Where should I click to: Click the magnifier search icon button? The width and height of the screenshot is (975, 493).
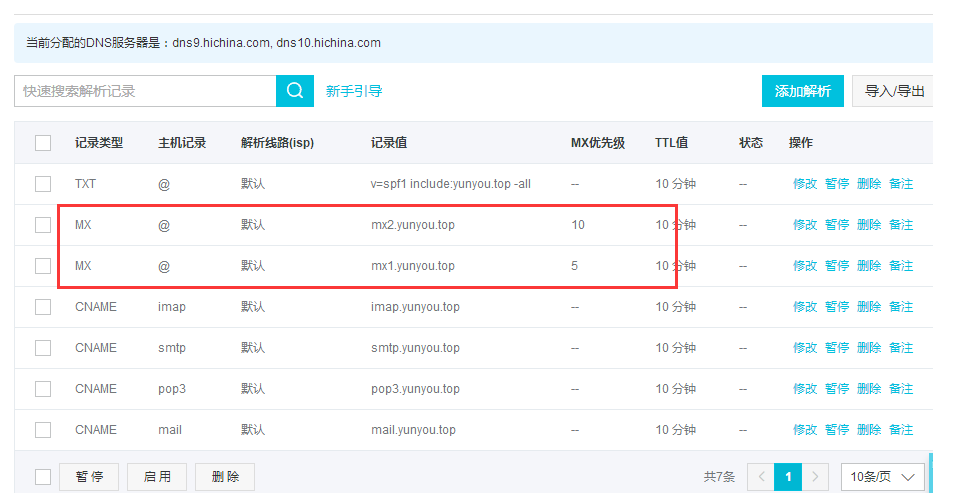pos(294,91)
